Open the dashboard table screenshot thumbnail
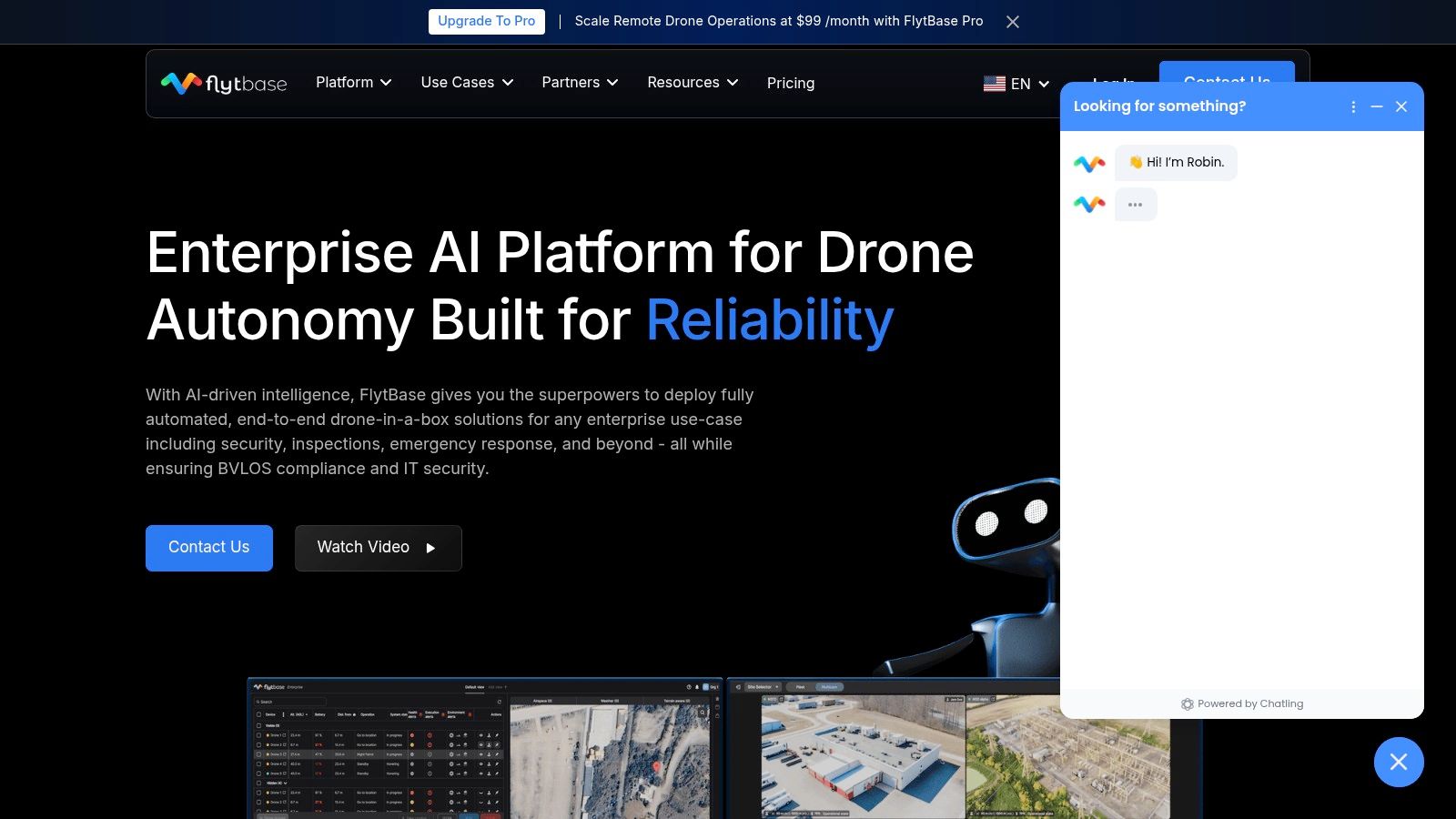This screenshot has width=1456, height=819. [x=485, y=748]
